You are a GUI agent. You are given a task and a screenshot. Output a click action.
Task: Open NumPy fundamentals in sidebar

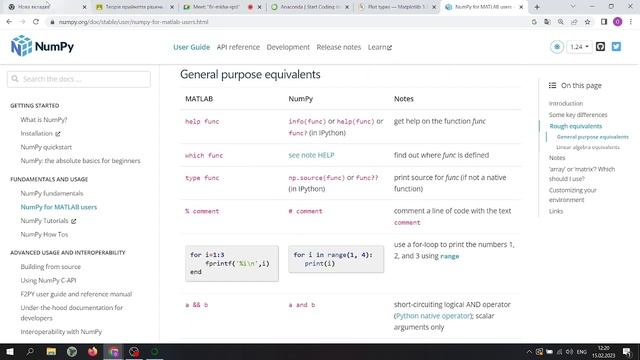point(52,193)
